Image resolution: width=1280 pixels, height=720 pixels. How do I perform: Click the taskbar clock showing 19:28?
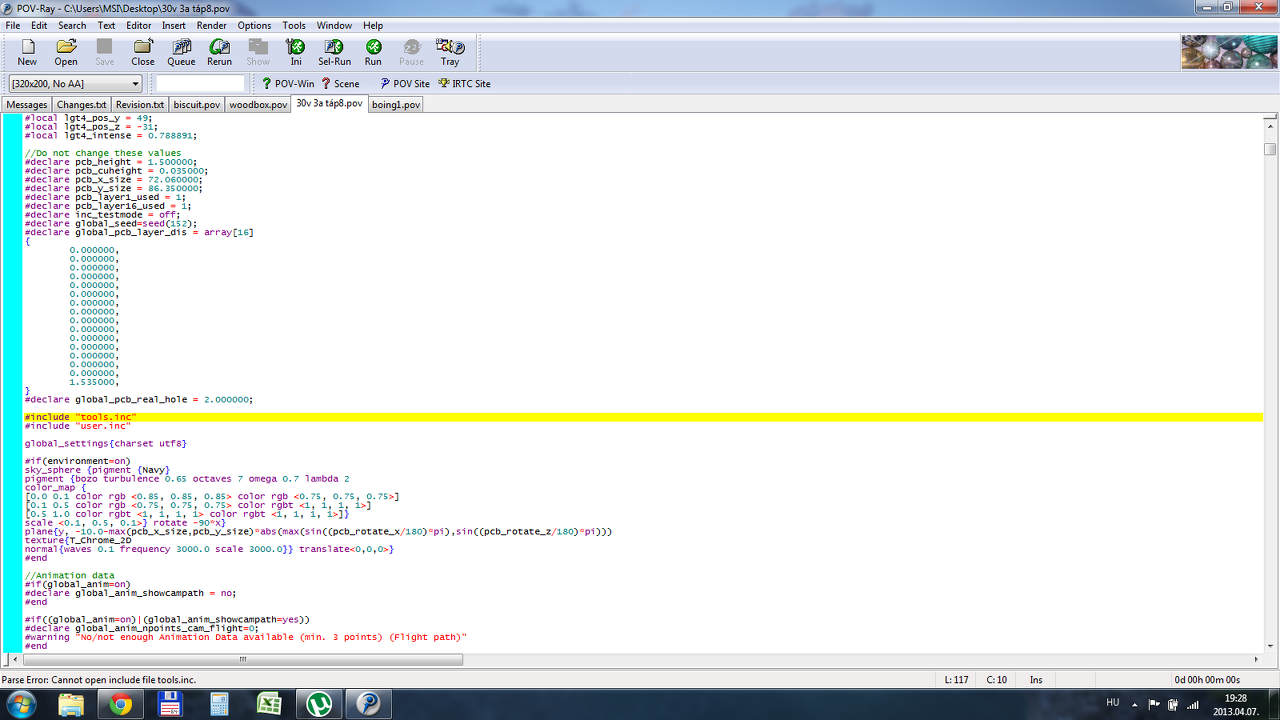(1236, 704)
